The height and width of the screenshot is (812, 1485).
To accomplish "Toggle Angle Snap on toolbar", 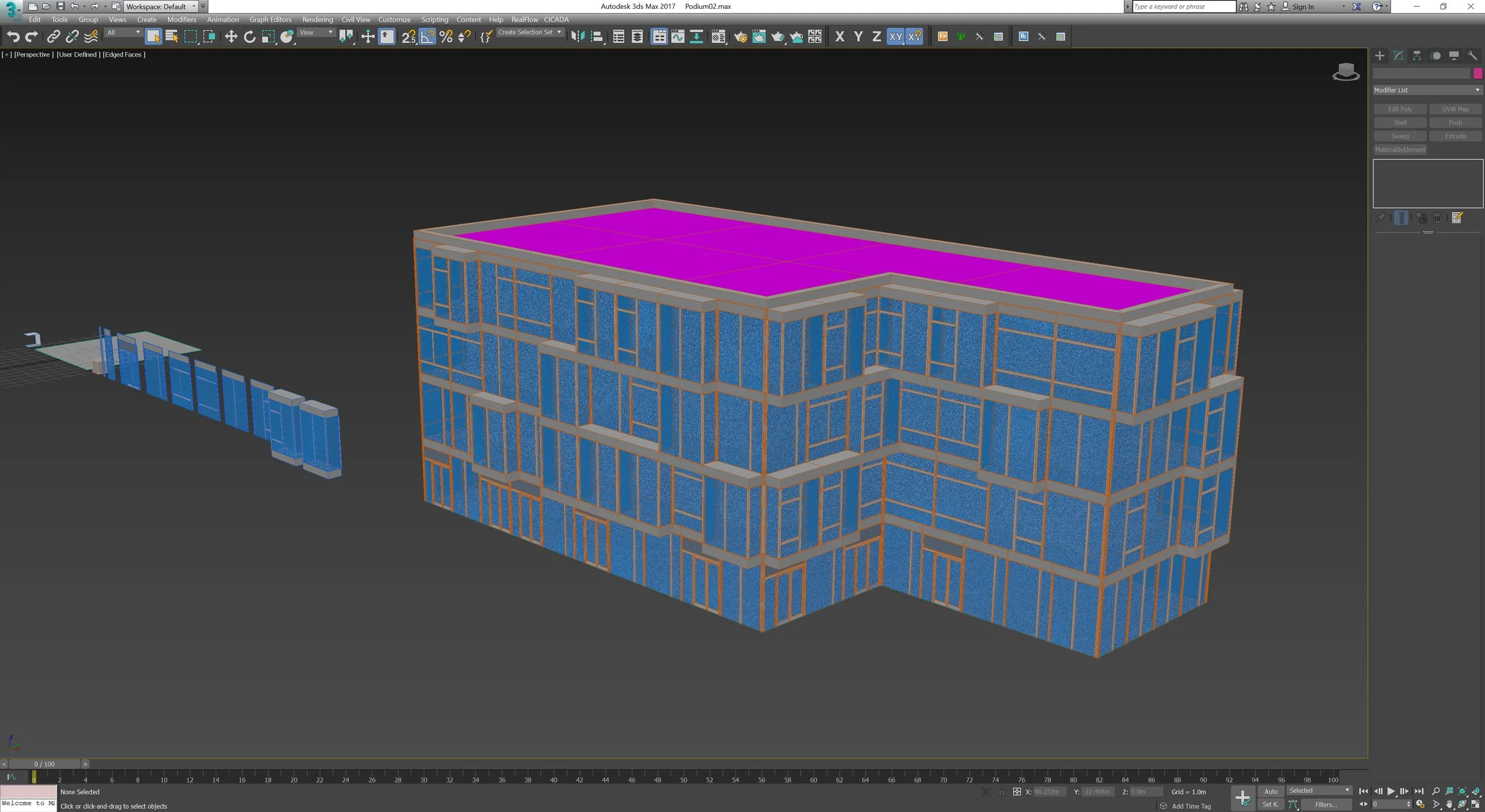I will (427, 37).
